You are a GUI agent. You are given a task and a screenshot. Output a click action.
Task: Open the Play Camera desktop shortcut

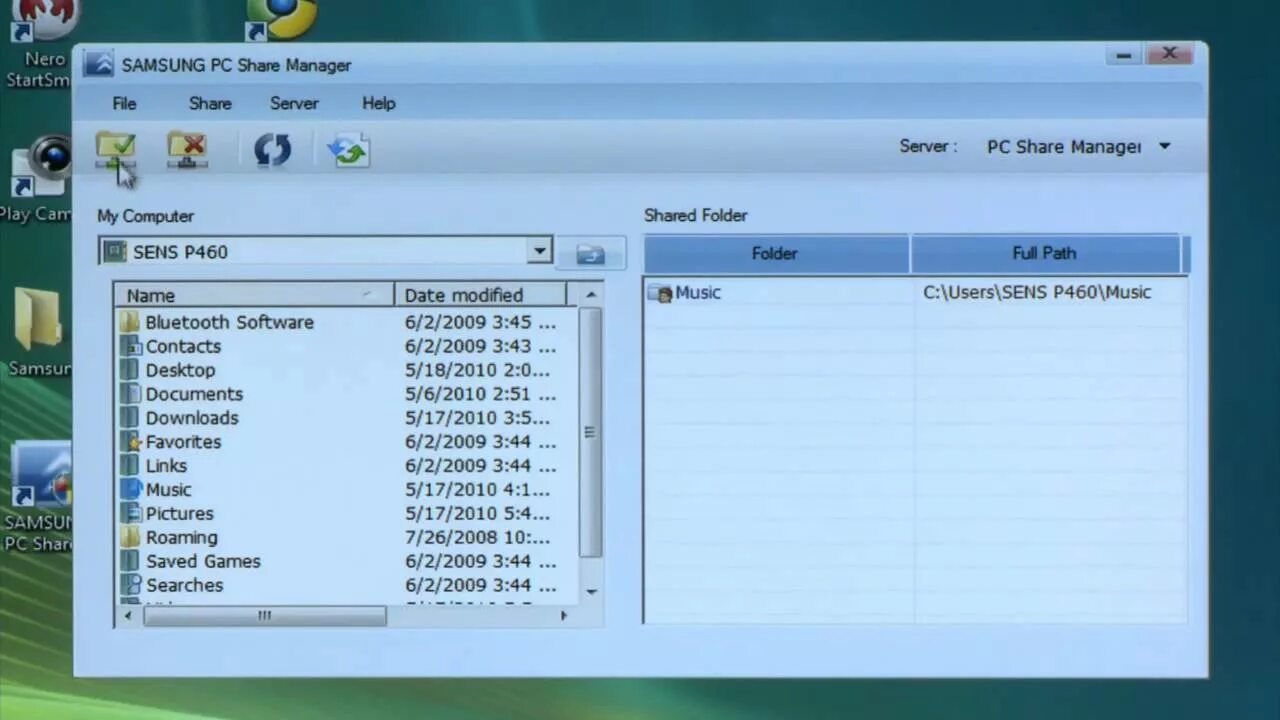point(36,180)
